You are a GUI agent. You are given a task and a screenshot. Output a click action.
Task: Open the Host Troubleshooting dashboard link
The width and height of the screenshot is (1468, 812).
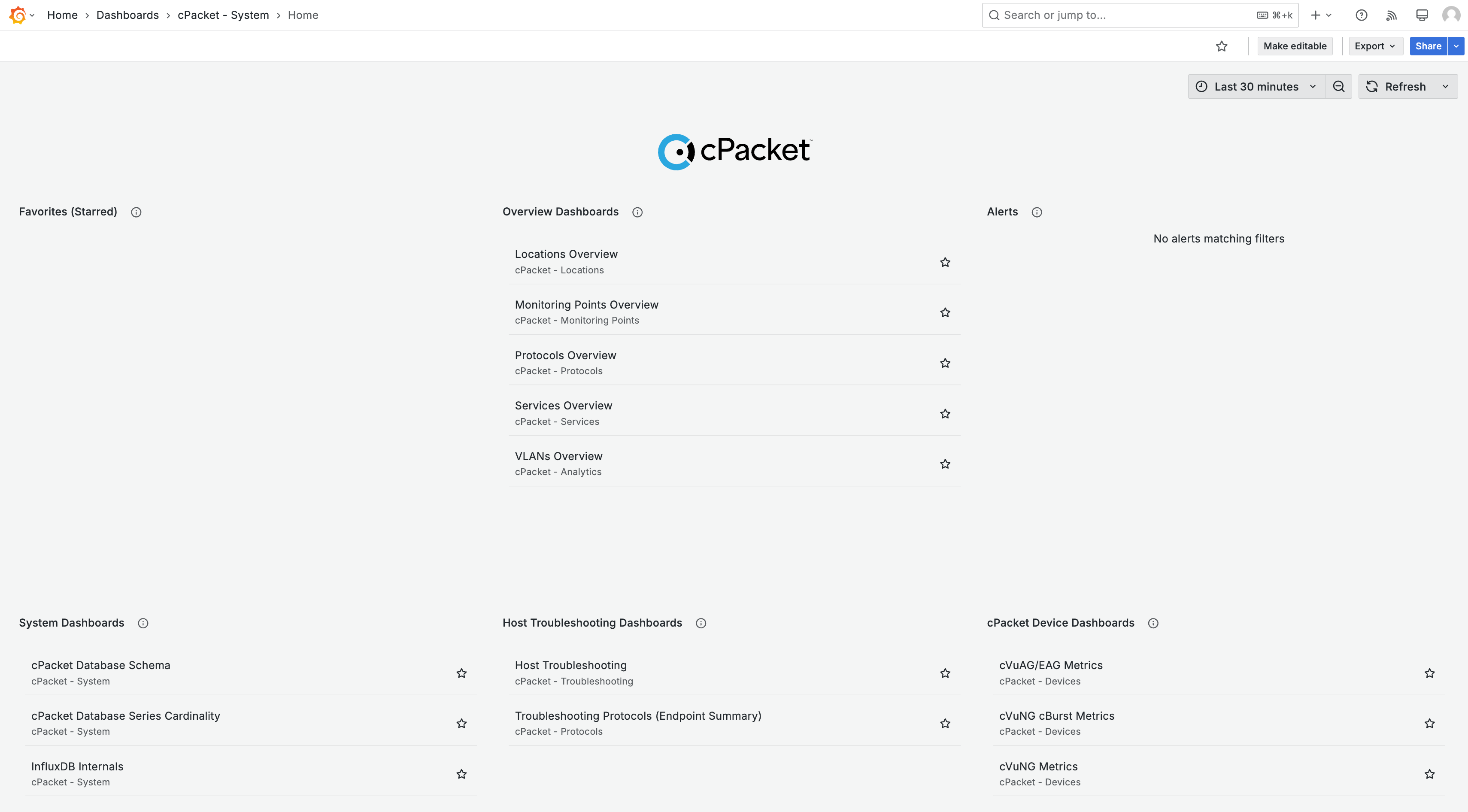[570, 665]
